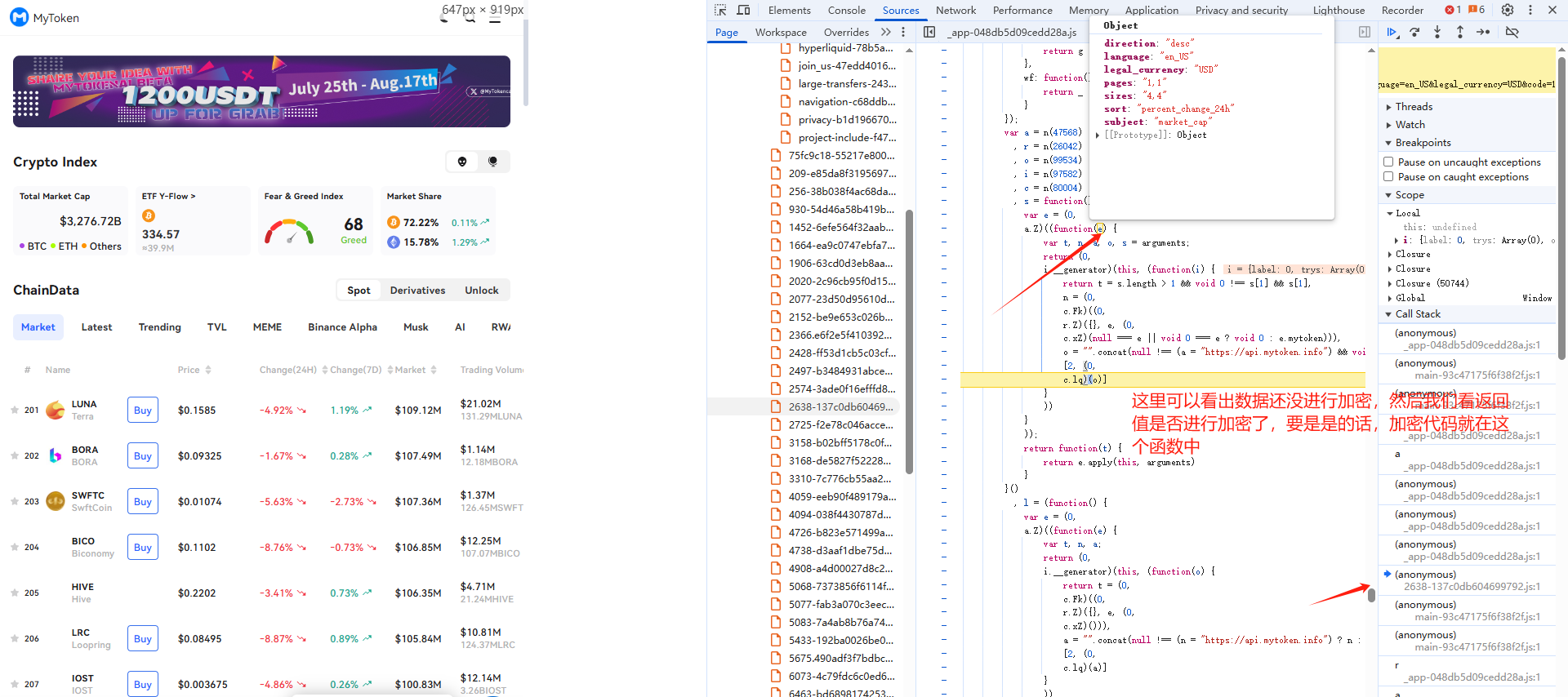Viewport: 1568px width, 697px height.
Task: Click the MyToken logo icon
Action: [x=19, y=17]
